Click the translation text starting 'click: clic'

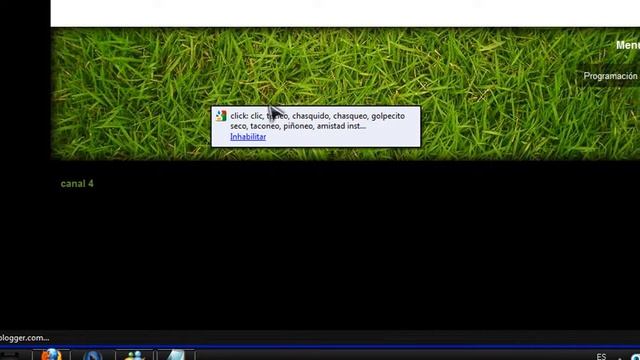point(318,121)
